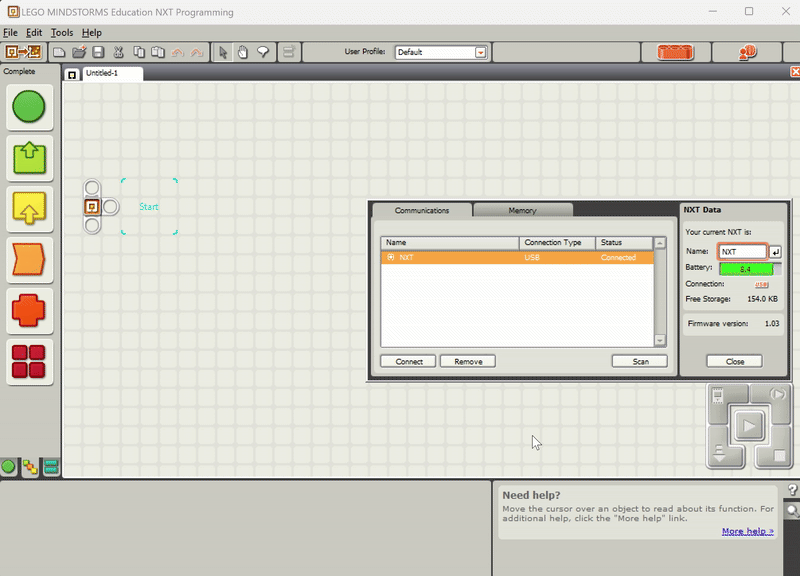The image size is (800, 576).
Task: Open the Data red plus palette group
Action: coord(29,311)
